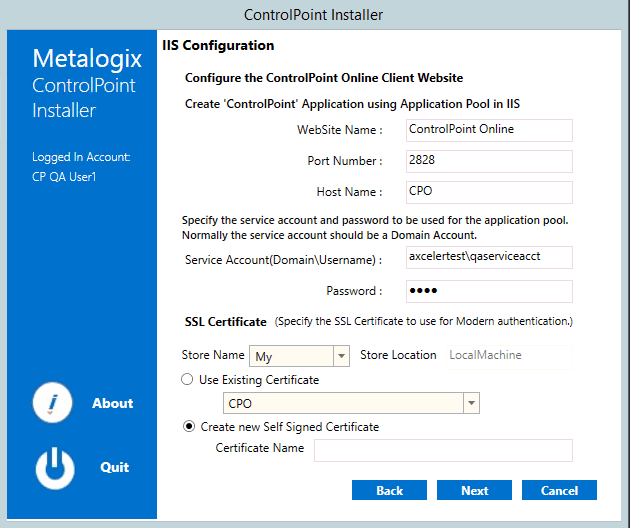
Task: Click the Quit label in sidebar
Action: tap(114, 467)
